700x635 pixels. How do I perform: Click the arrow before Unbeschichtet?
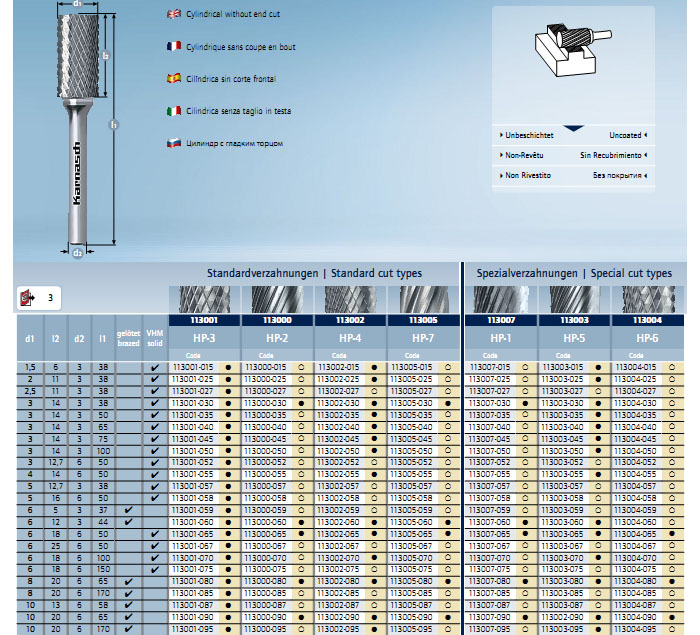point(500,134)
